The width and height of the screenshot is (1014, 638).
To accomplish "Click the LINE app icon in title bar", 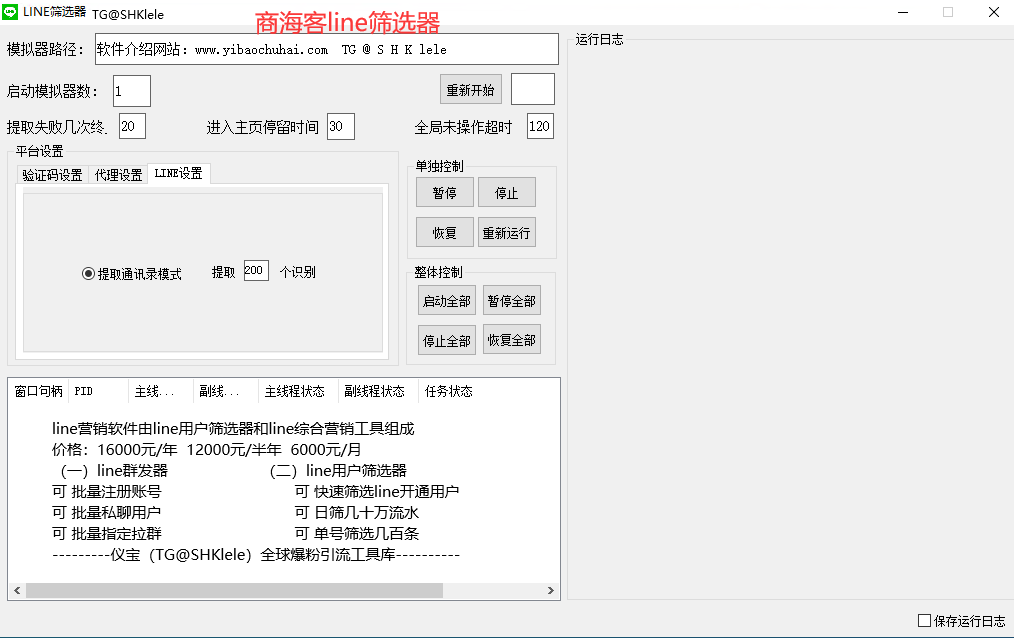I will click(x=10, y=12).
